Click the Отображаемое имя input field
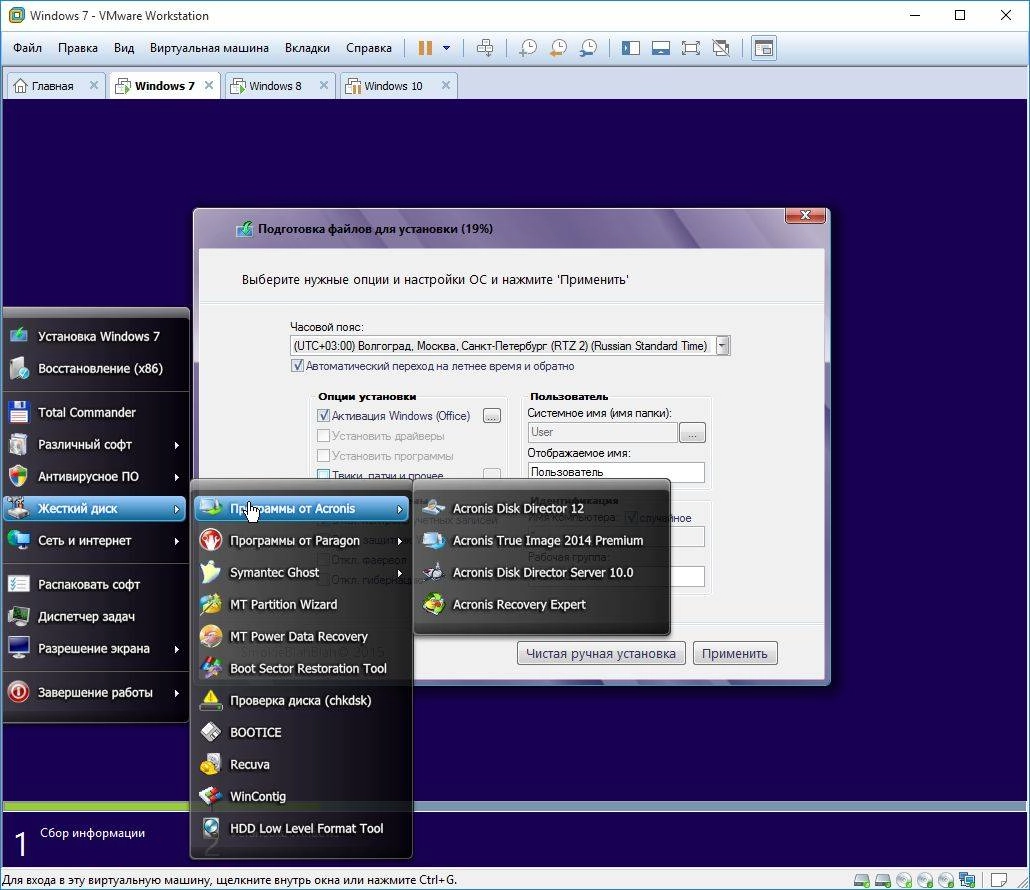This screenshot has width=1030, height=890. [616, 472]
